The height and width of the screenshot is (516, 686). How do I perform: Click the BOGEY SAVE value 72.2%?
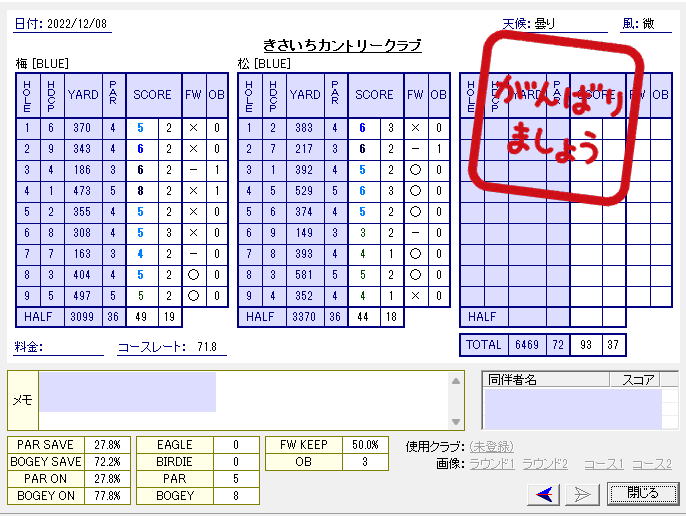[107, 462]
